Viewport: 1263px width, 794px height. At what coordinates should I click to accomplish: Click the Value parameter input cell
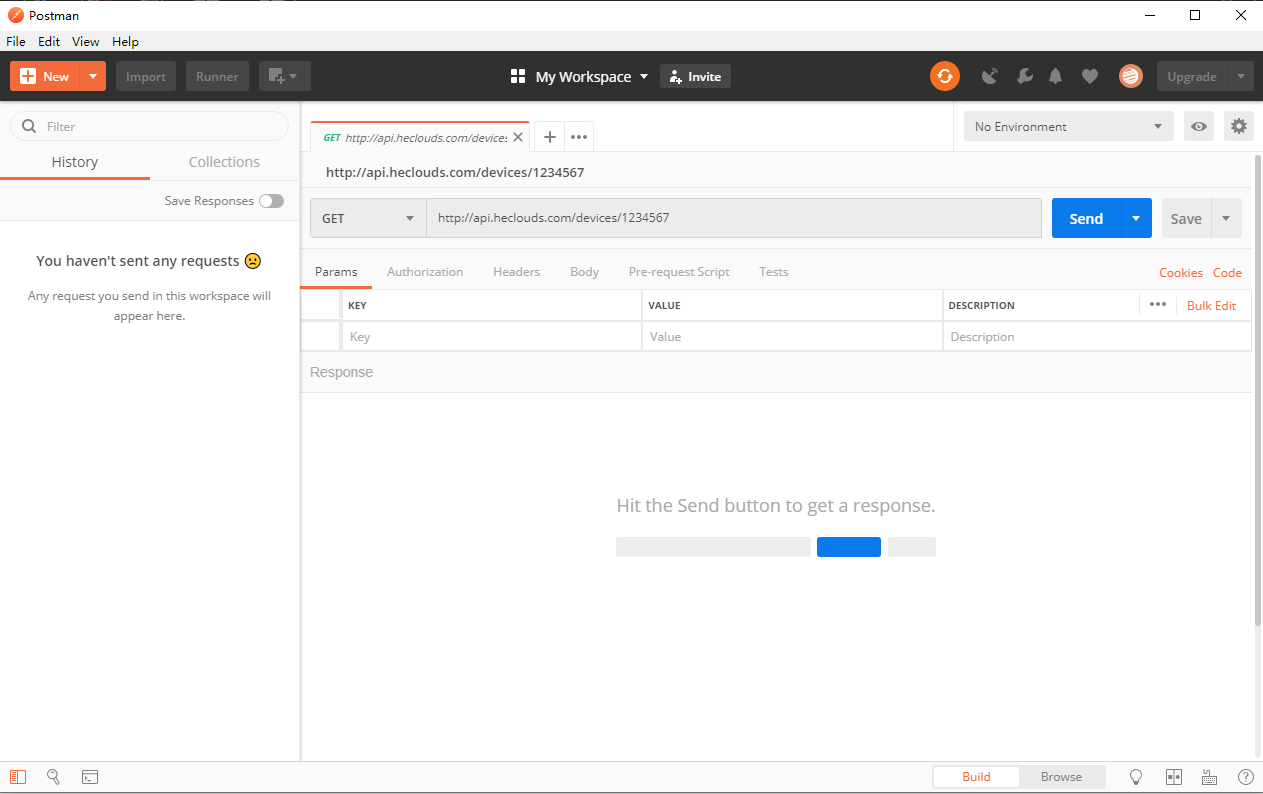click(792, 337)
